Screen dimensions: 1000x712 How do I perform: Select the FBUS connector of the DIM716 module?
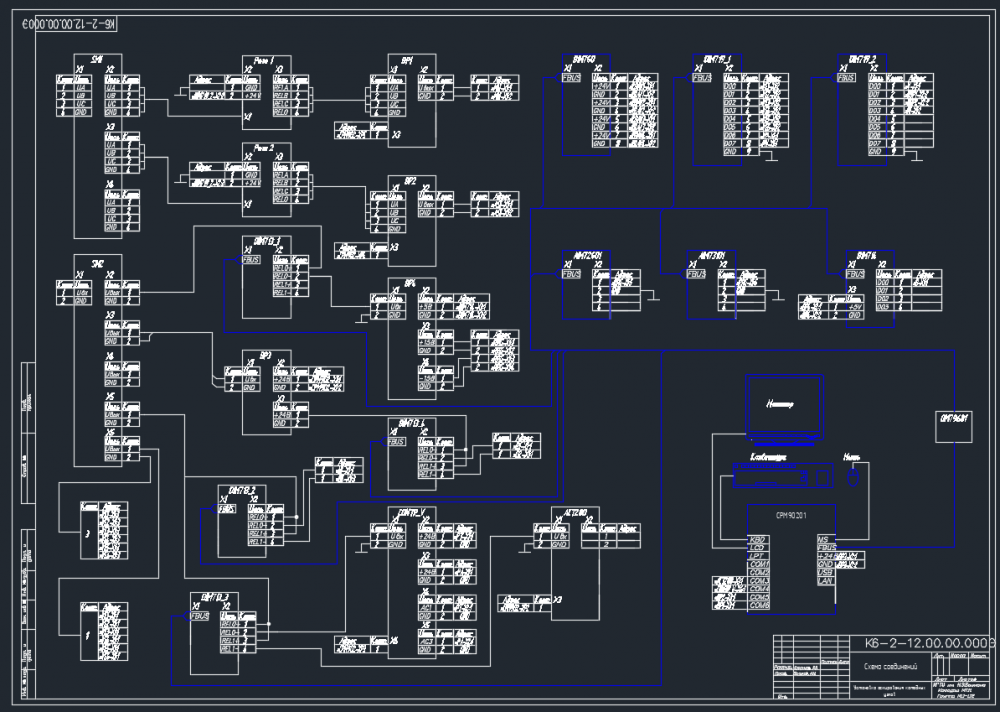(x=855, y=272)
